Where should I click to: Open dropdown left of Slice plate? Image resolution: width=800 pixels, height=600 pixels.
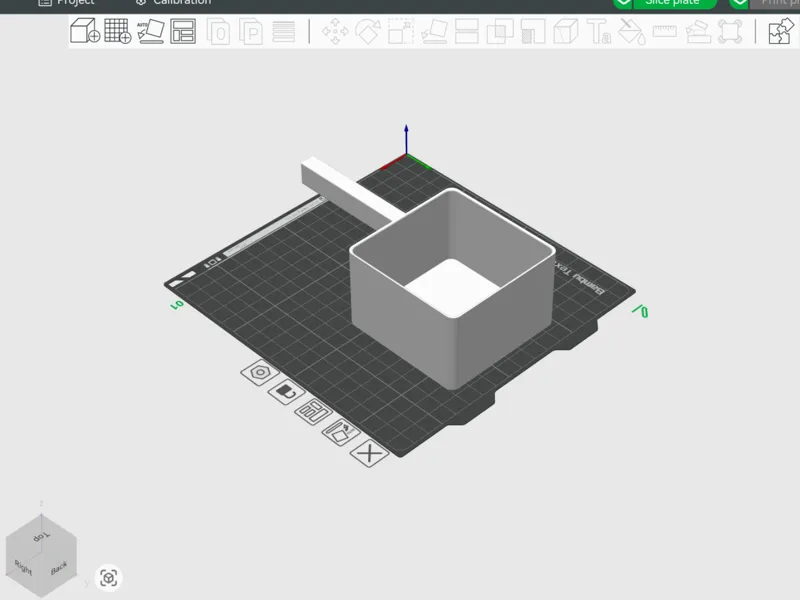tap(623, 3)
